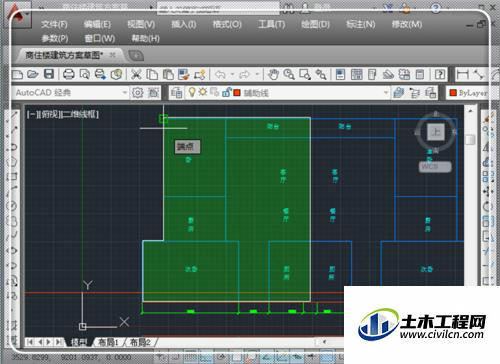This screenshot has width=500, height=364.
Task: Select the Circle tool in the draw toolbar
Action: pyautogui.click(x=12, y=205)
